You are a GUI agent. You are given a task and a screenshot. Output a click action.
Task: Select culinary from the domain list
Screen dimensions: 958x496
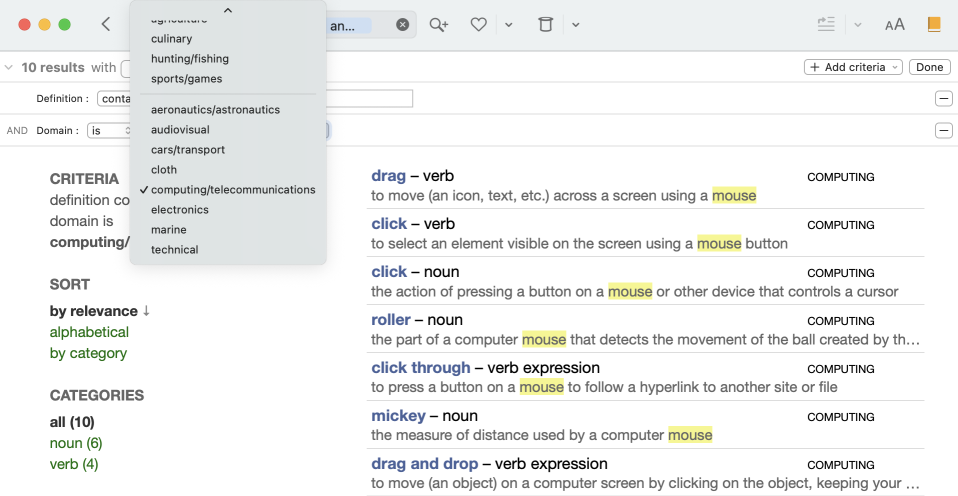(x=171, y=39)
